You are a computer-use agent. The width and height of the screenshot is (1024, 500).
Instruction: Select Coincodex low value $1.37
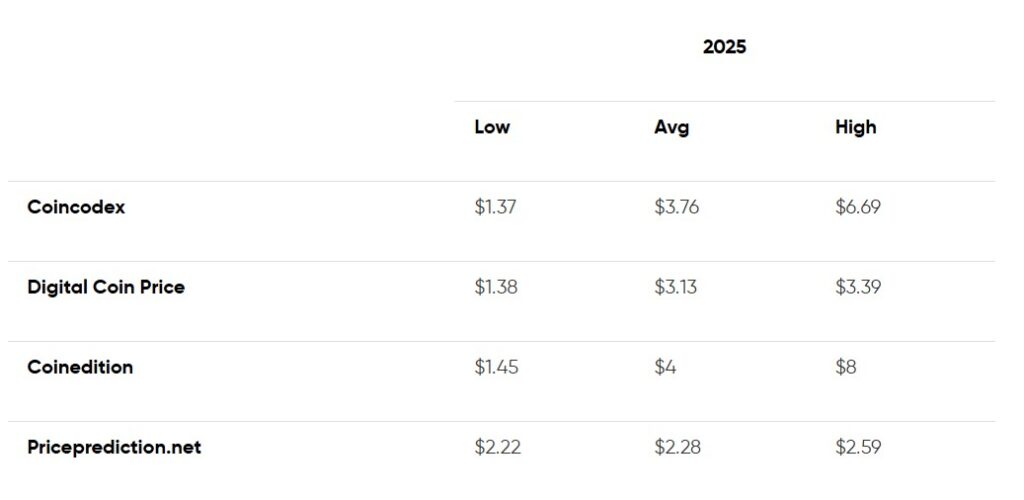495,207
